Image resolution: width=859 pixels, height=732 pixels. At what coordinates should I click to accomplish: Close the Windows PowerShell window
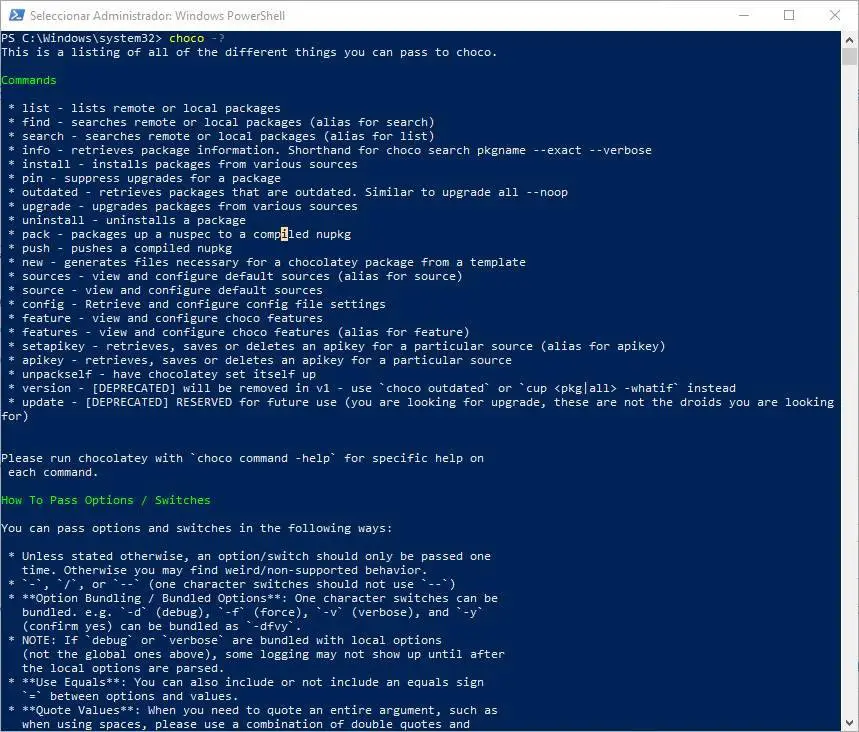[x=834, y=15]
